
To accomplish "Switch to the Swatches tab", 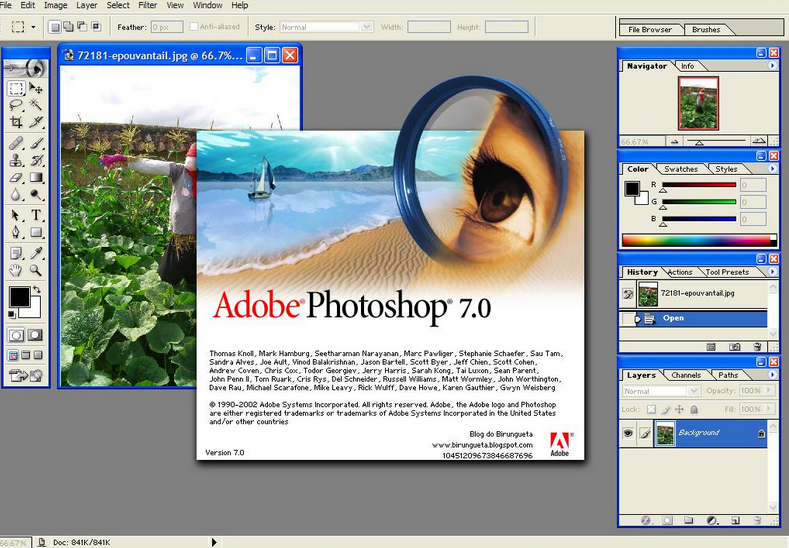I will 681,169.
